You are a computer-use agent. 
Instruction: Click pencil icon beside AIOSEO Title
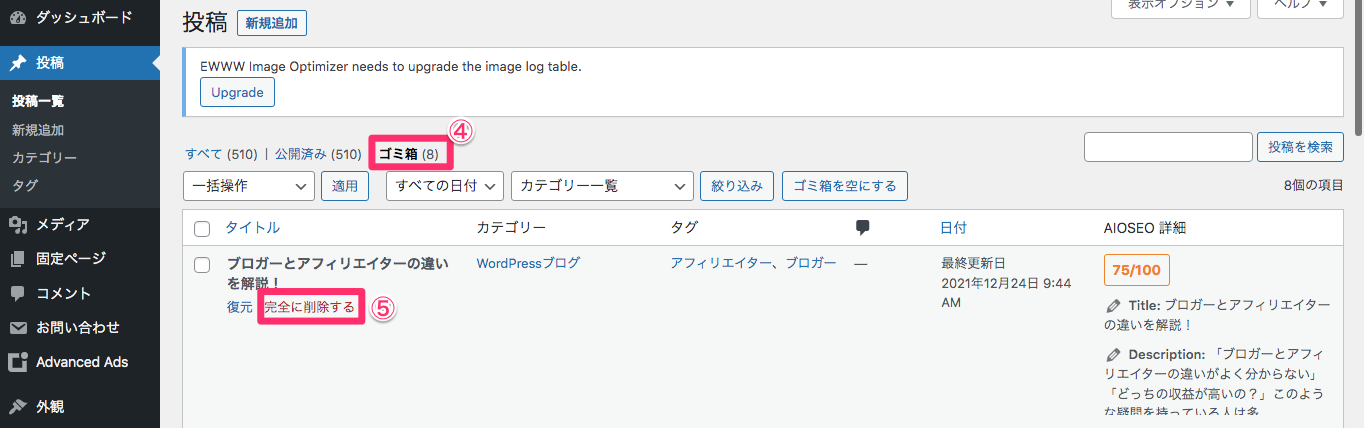[x=1113, y=305]
